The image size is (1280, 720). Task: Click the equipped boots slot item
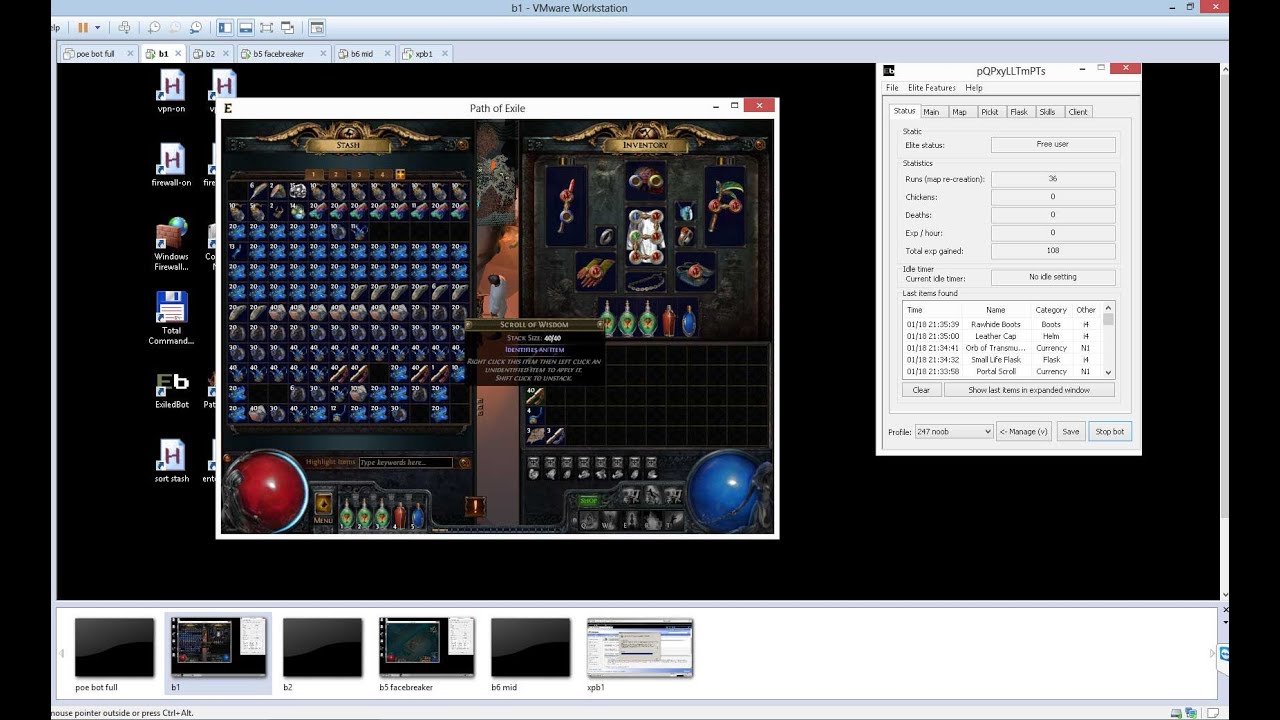(697, 271)
